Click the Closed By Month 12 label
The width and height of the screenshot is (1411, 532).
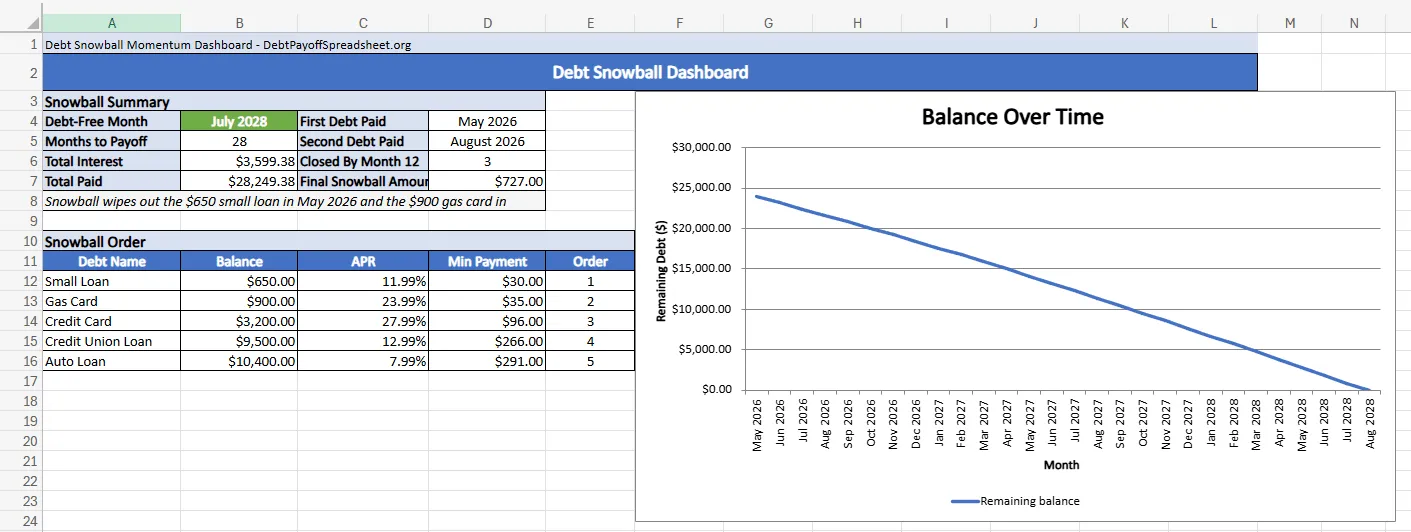point(363,161)
